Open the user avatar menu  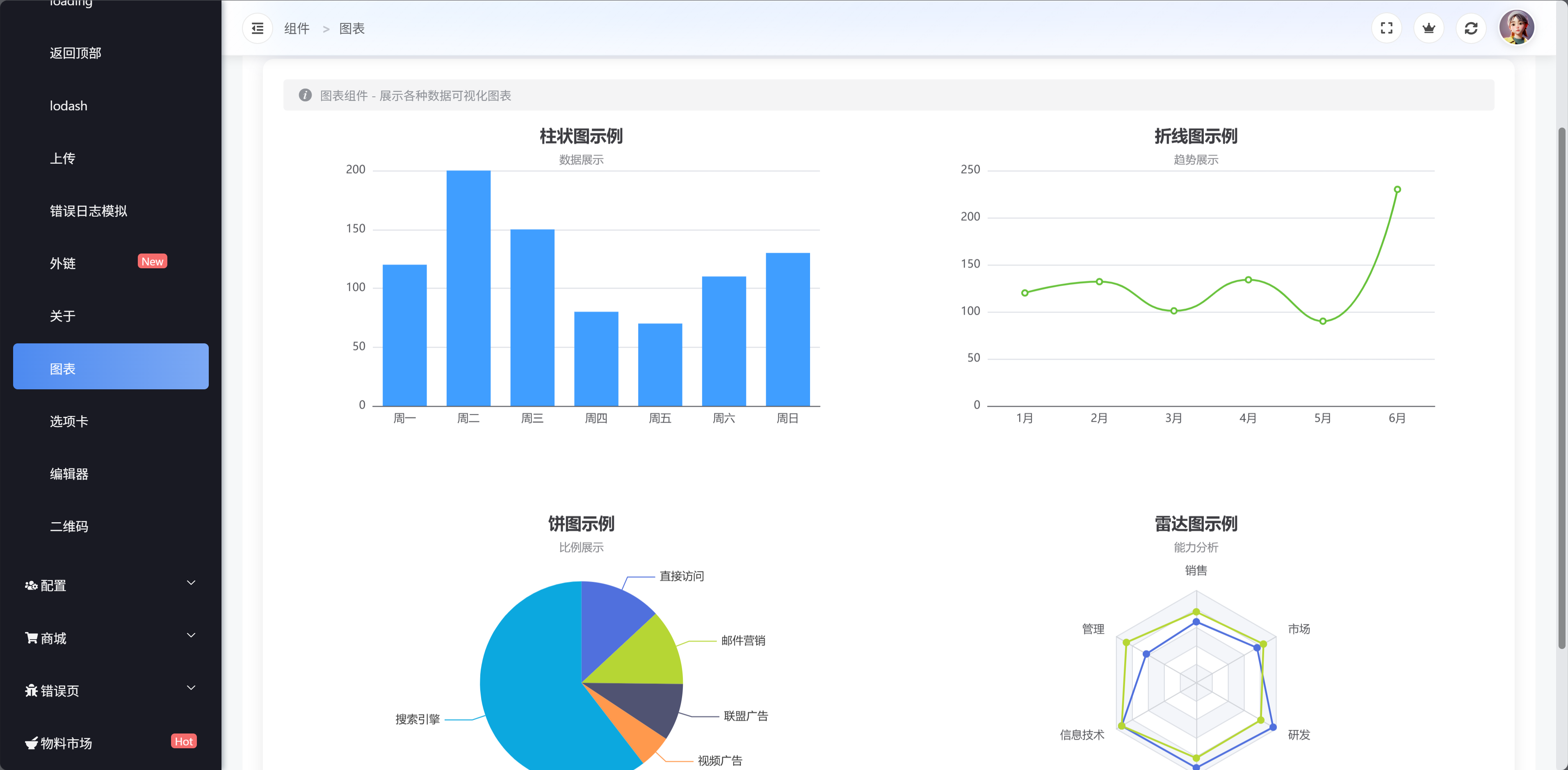click(1516, 27)
